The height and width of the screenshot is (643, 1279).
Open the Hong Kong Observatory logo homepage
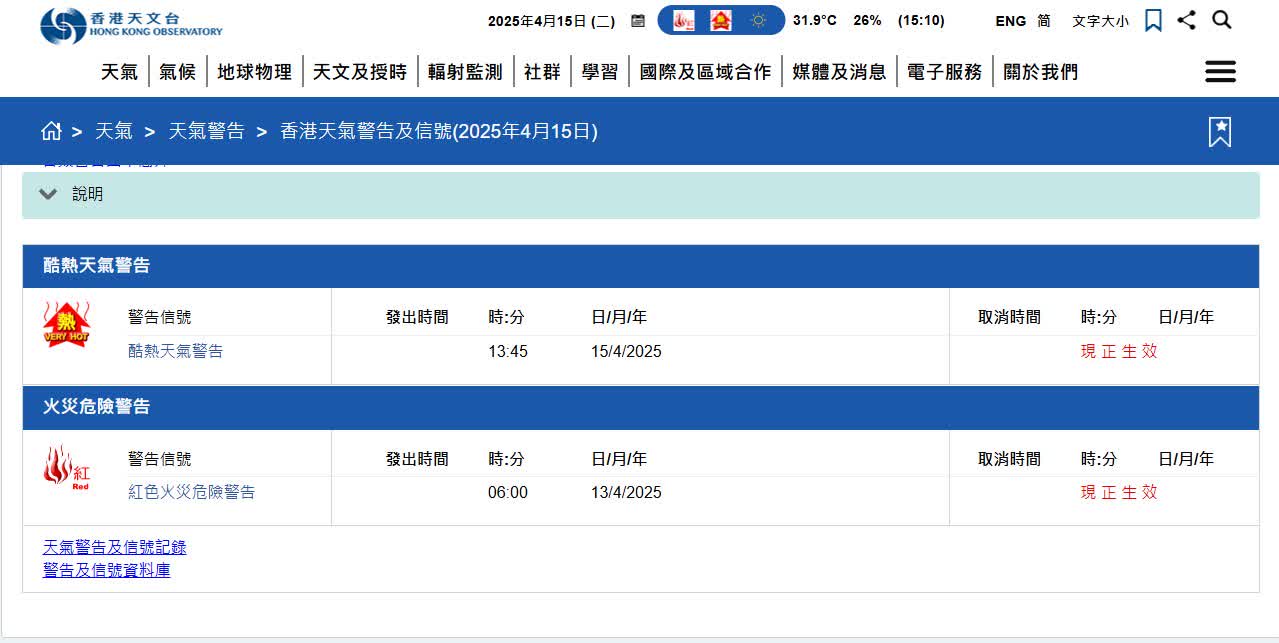pyautogui.click(x=131, y=25)
